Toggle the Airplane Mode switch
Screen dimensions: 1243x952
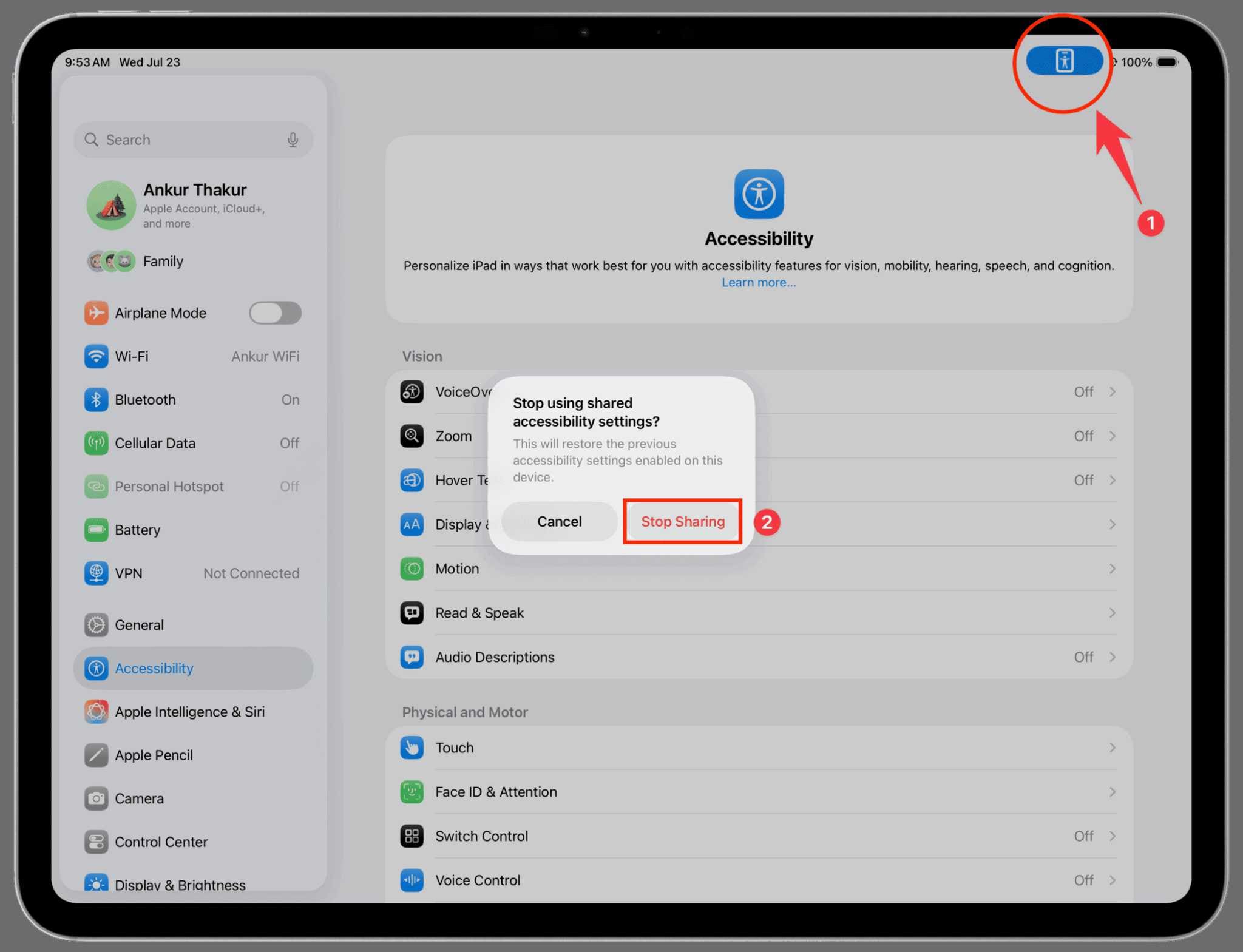coord(275,313)
